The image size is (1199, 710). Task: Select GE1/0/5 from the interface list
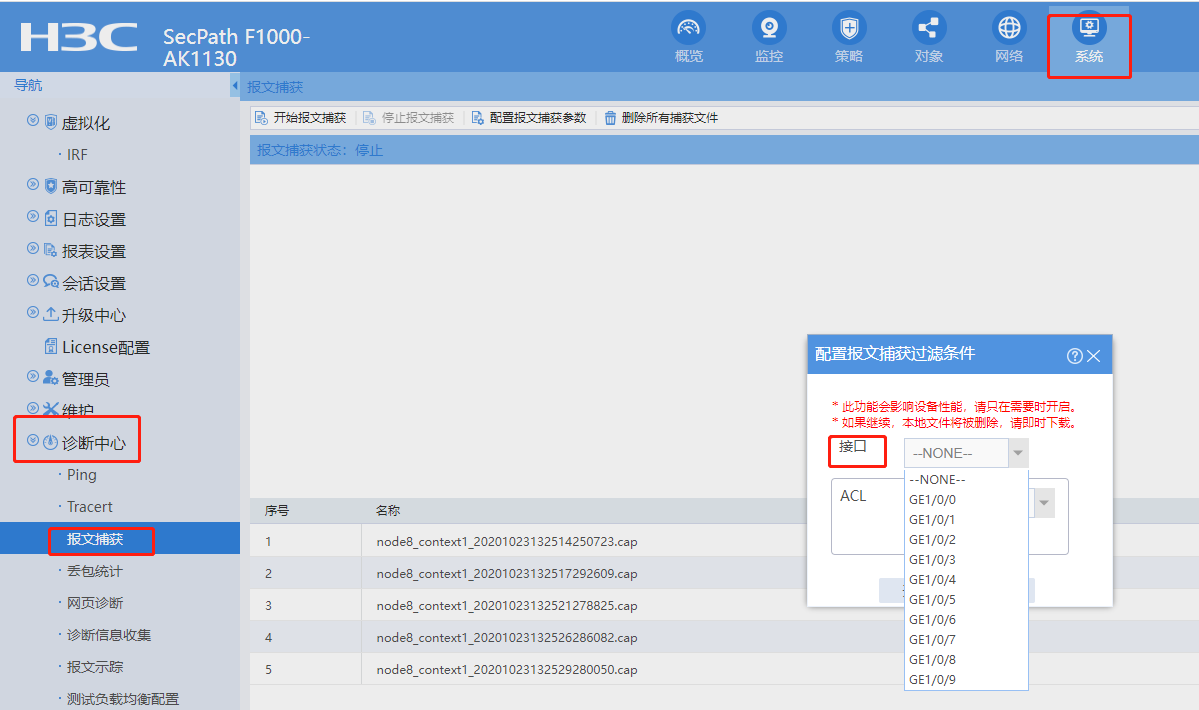pos(966,600)
